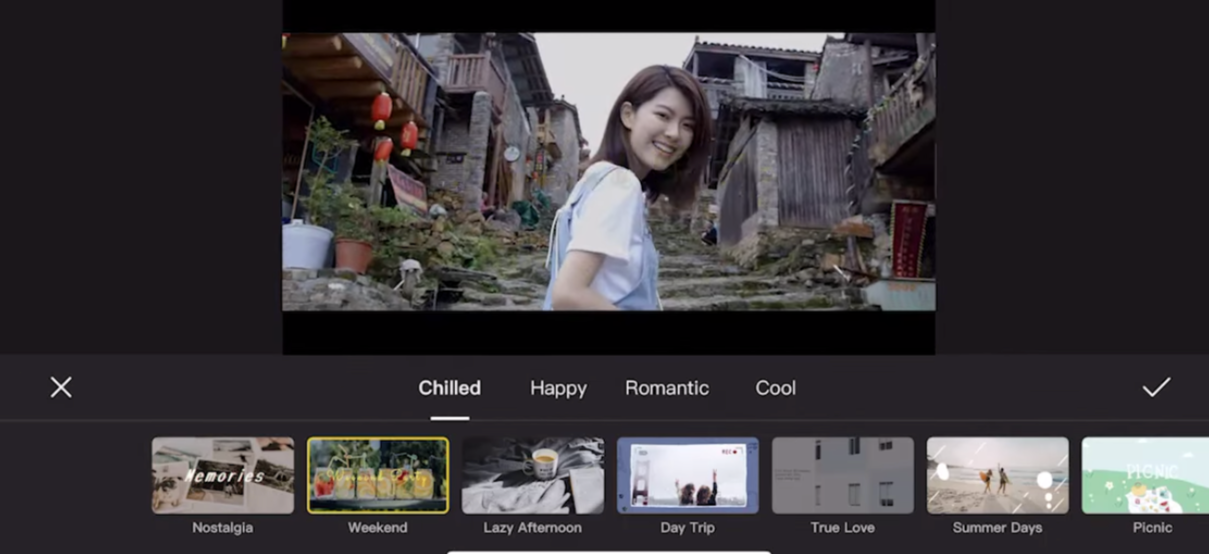Choose the Nostalgia template thumbnail
Viewport: 1209px width, 554px height.
(223, 475)
